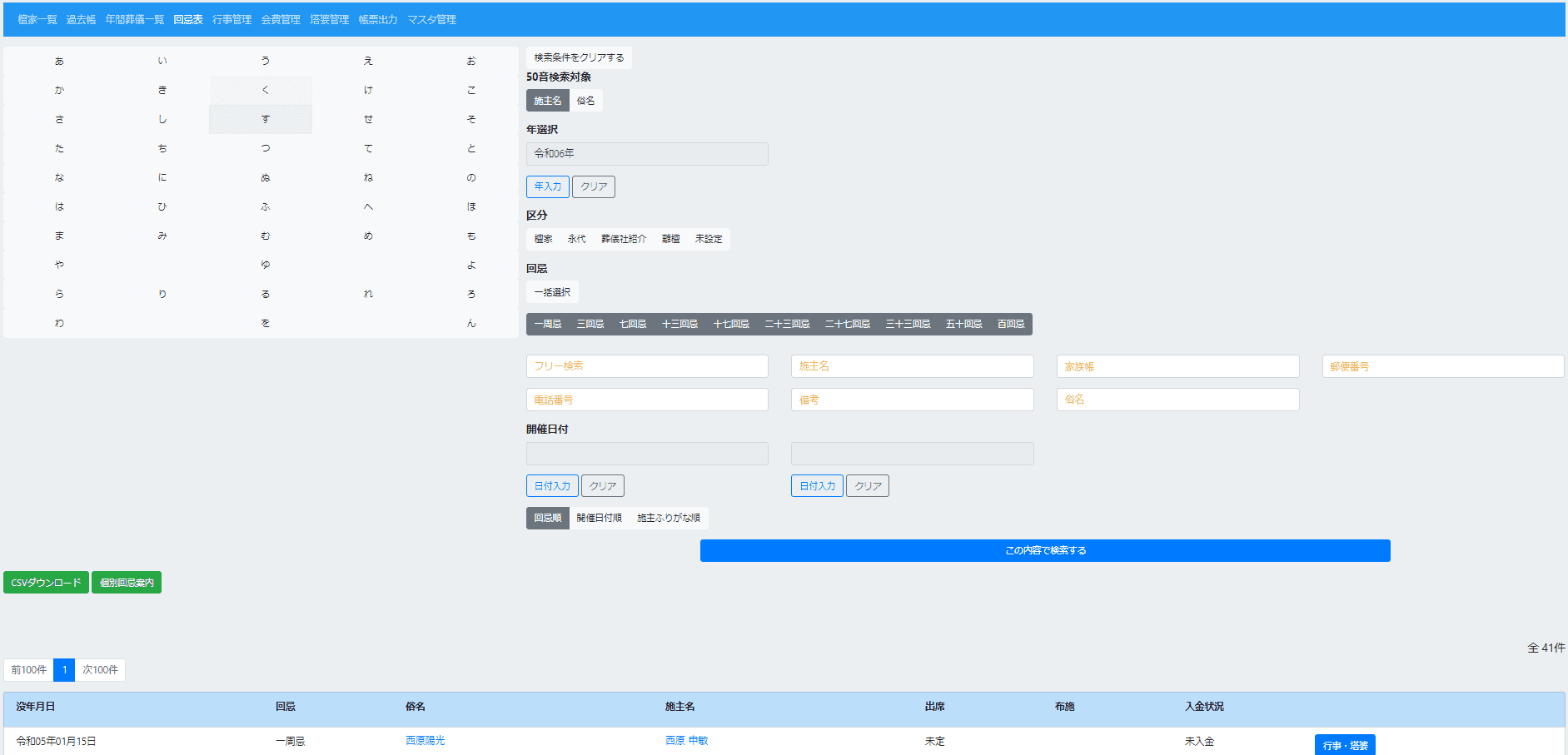Toggle the 五十回忌 filter
This screenshot has width=1568, height=755.
pyautogui.click(x=963, y=324)
